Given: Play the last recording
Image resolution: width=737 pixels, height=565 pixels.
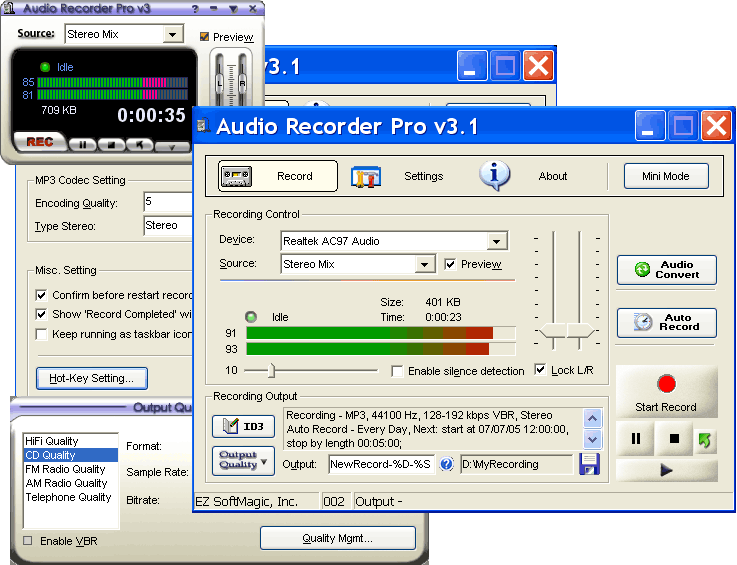Looking at the screenshot, I should (x=666, y=470).
